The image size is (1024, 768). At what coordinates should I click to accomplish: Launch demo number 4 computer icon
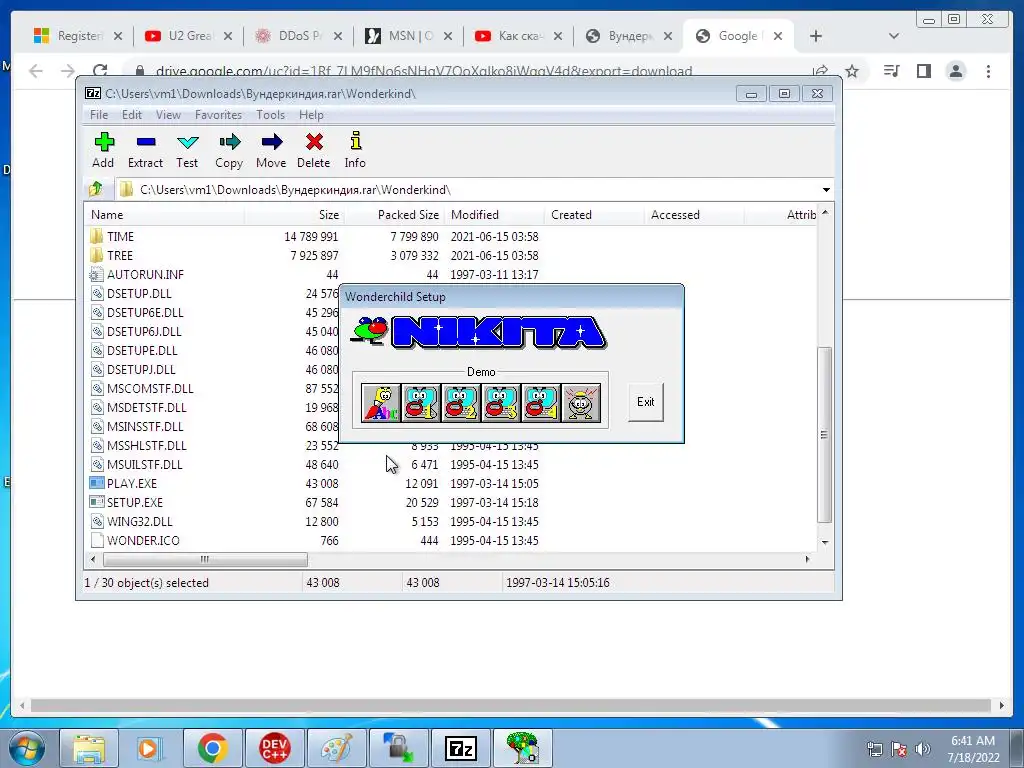click(541, 402)
